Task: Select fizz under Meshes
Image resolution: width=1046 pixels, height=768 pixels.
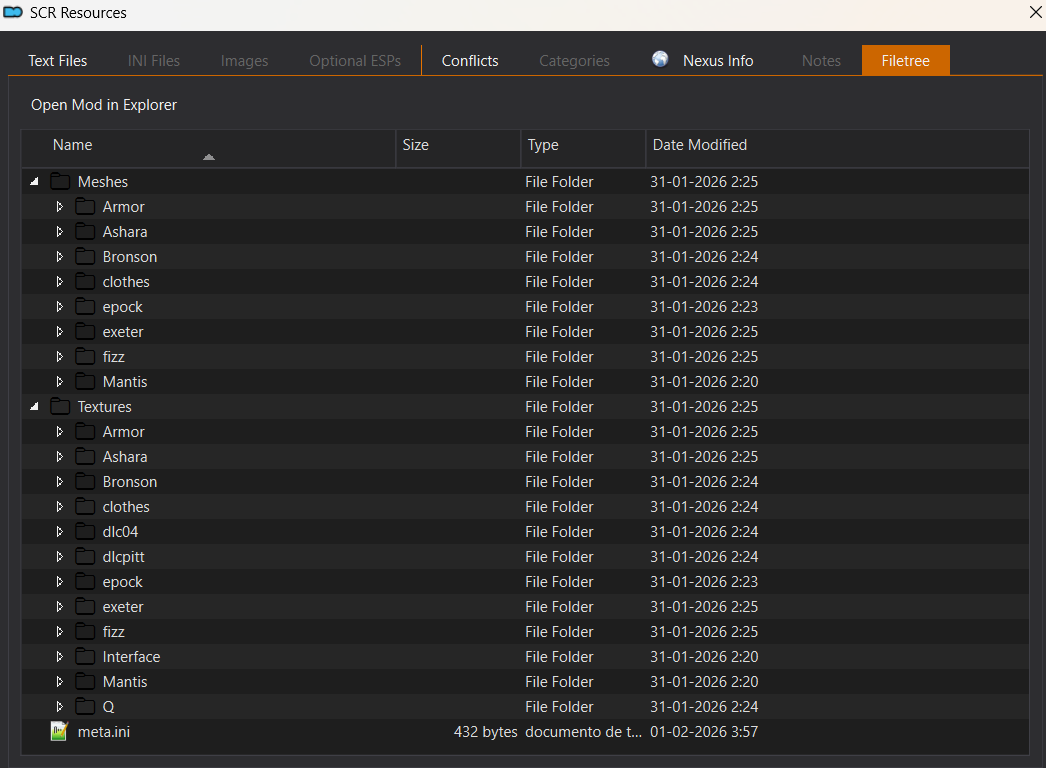Action: pos(113,357)
